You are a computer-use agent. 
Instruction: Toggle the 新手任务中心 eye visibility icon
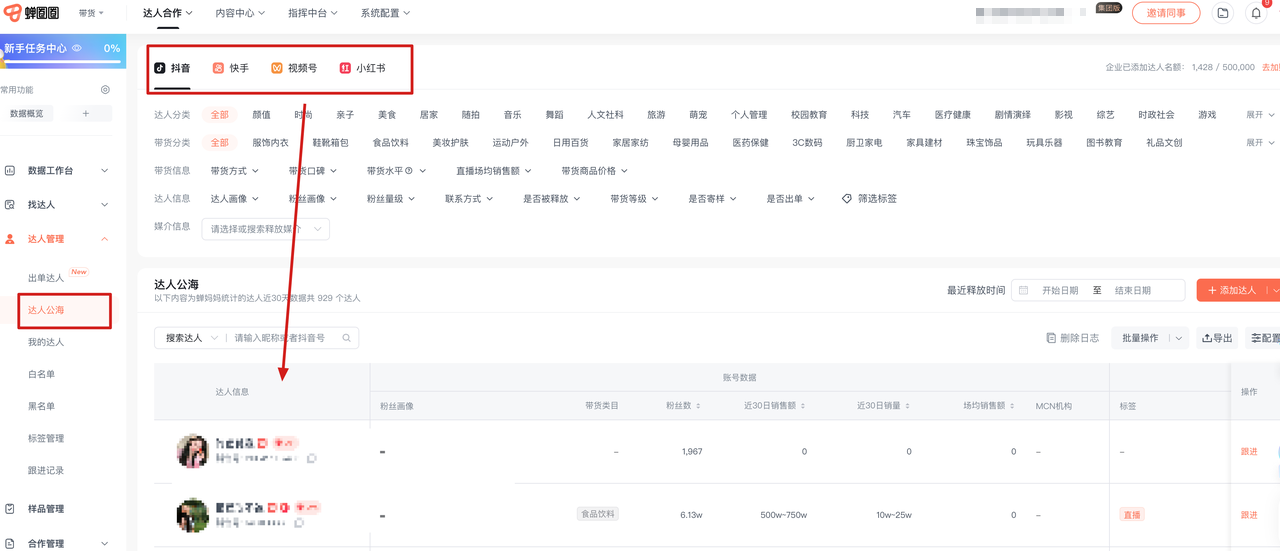click(77, 48)
